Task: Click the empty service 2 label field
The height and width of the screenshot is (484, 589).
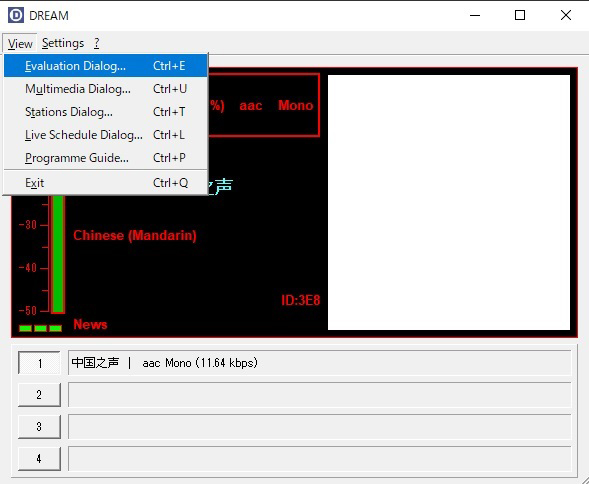Action: 320,395
